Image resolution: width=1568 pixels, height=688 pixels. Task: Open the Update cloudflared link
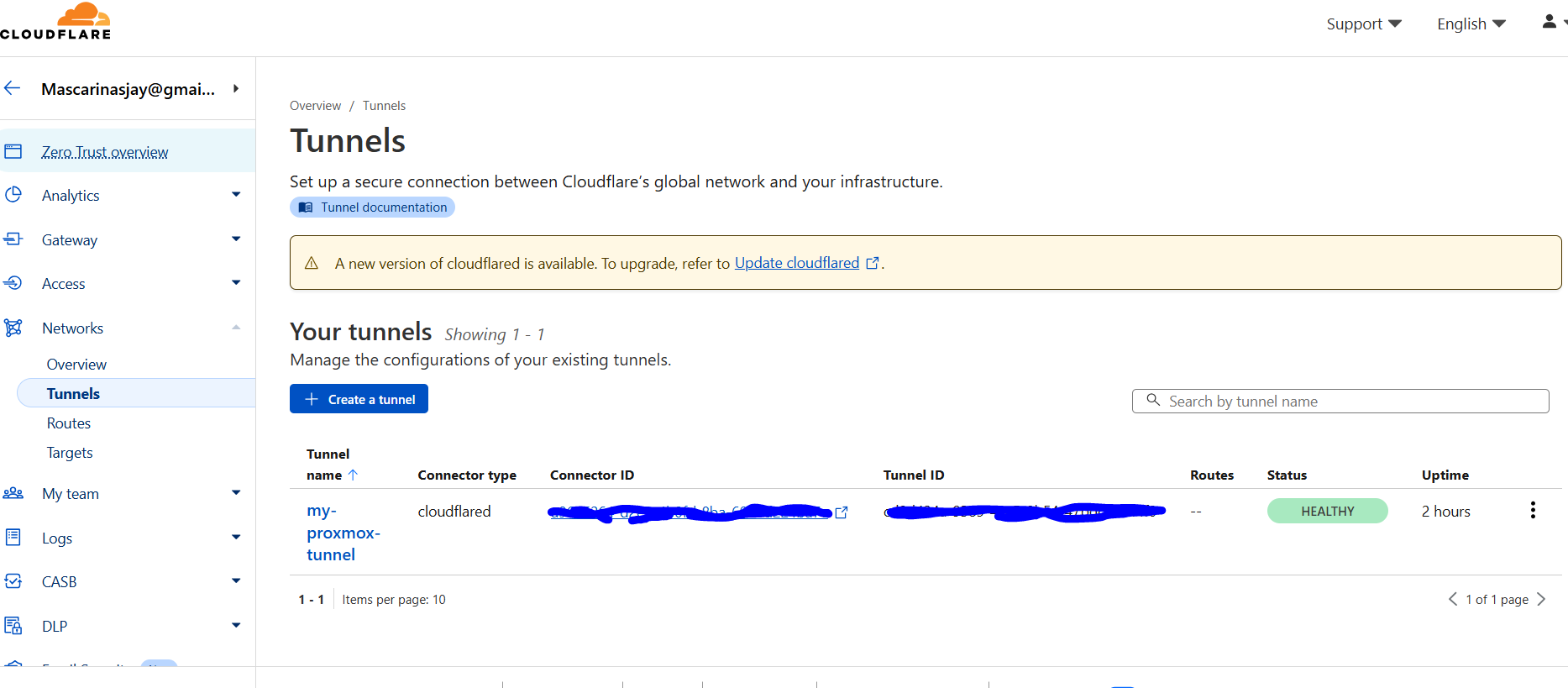797,263
